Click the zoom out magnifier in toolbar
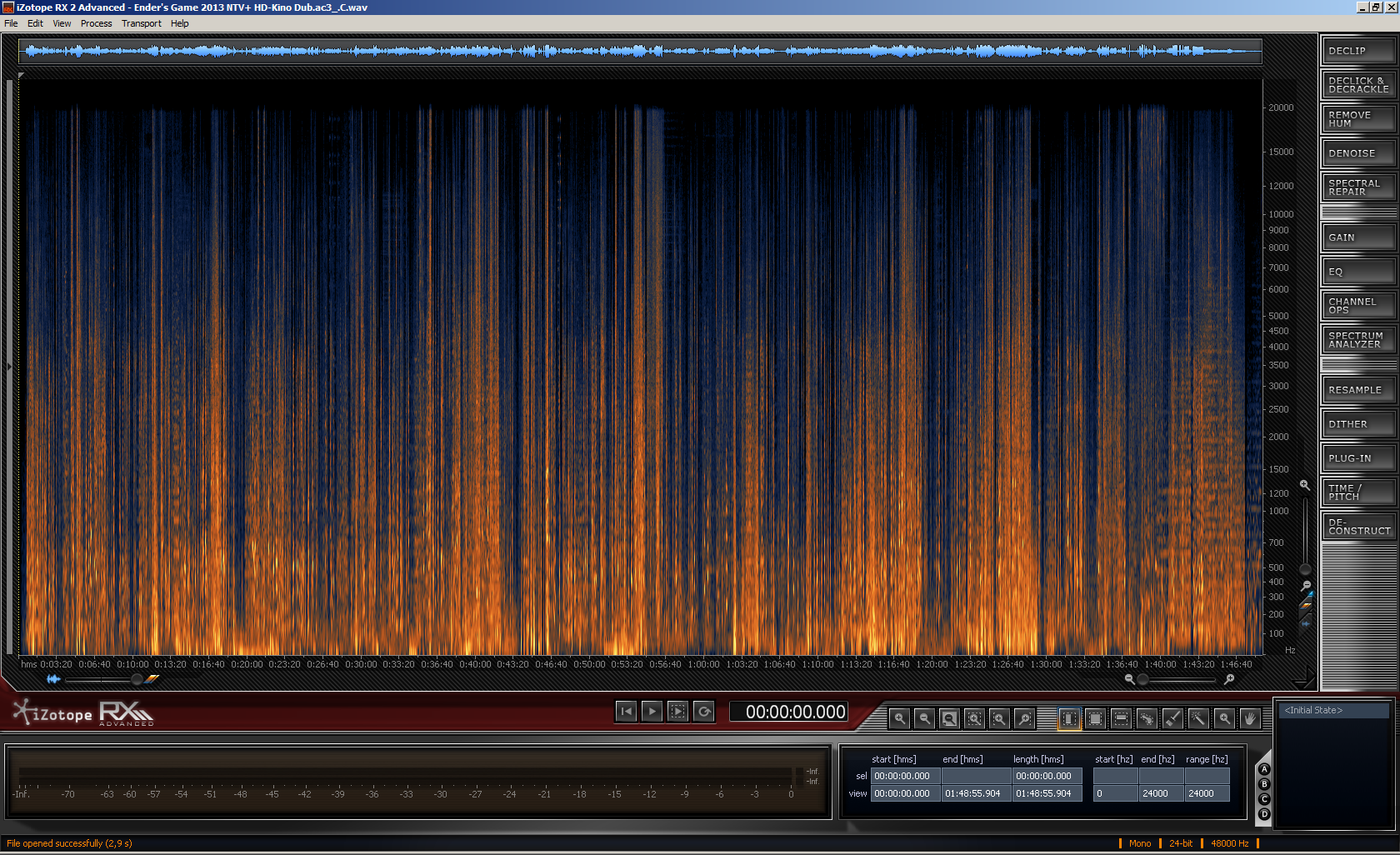 924,718
